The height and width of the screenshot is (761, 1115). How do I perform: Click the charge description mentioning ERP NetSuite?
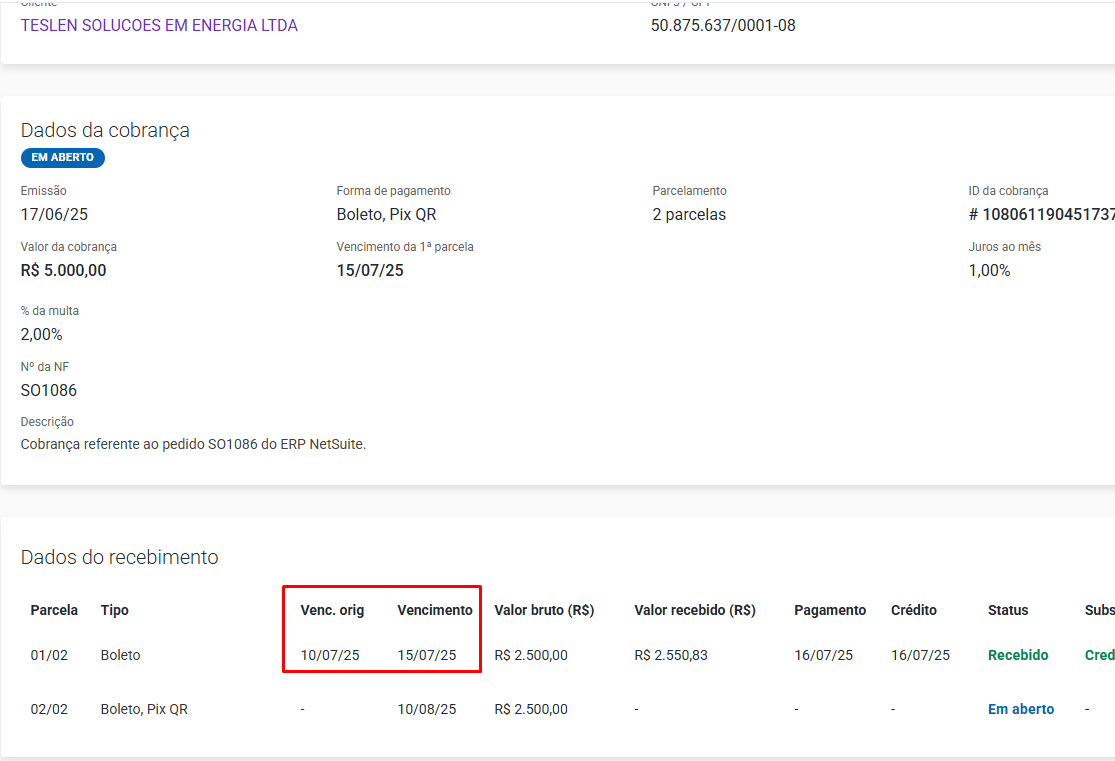(x=193, y=444)
